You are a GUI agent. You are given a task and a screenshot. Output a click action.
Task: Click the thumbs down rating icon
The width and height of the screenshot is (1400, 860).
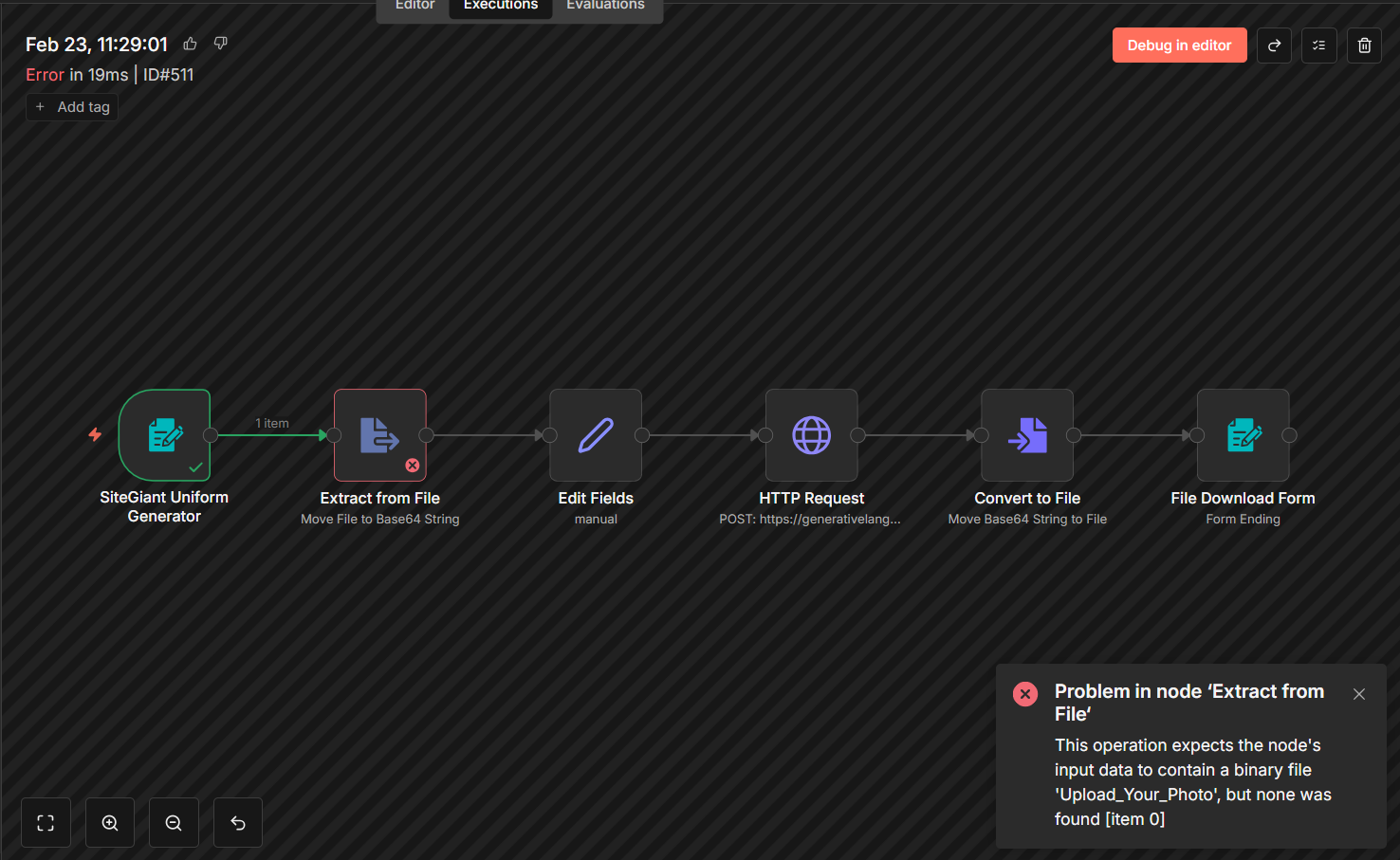221,44
